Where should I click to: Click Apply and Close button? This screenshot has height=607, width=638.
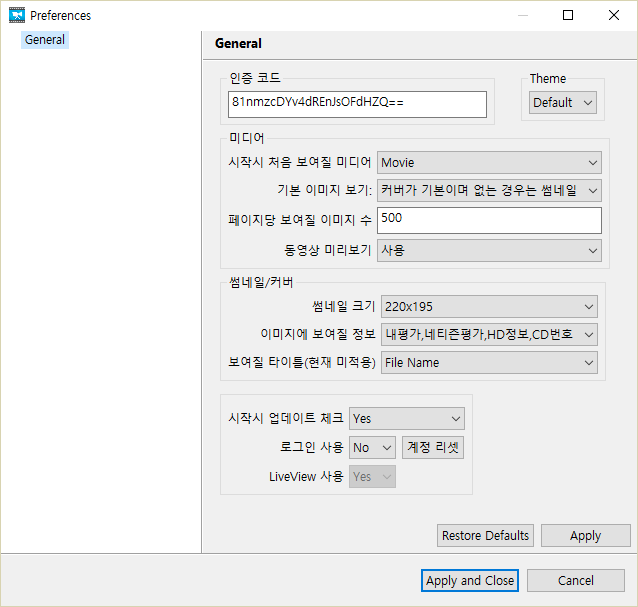pyautogui.click(x=470, y=581)
